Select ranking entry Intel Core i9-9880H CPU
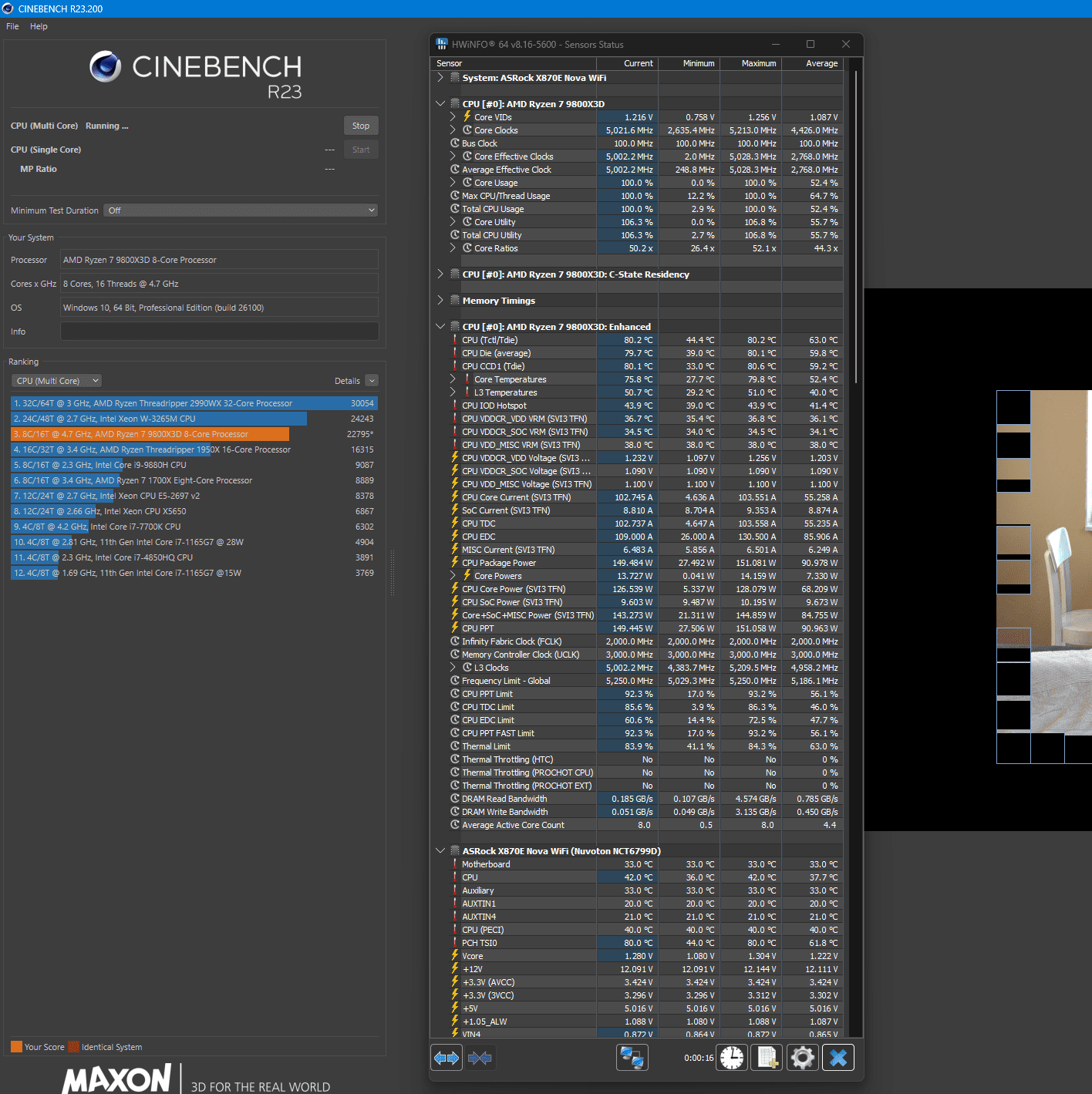This screenshot has width=1092, height=1094. click(194, 465)
